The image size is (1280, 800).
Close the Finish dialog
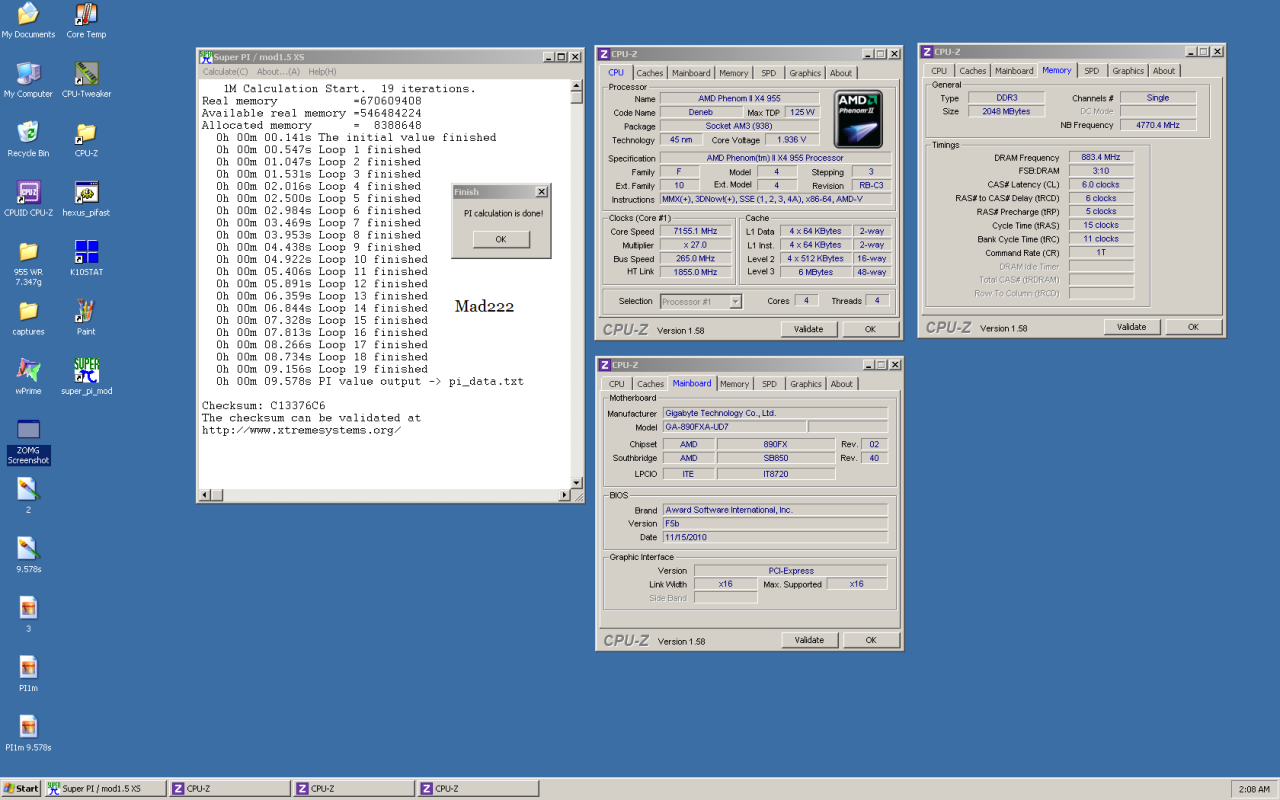click(x=542, y=192)
